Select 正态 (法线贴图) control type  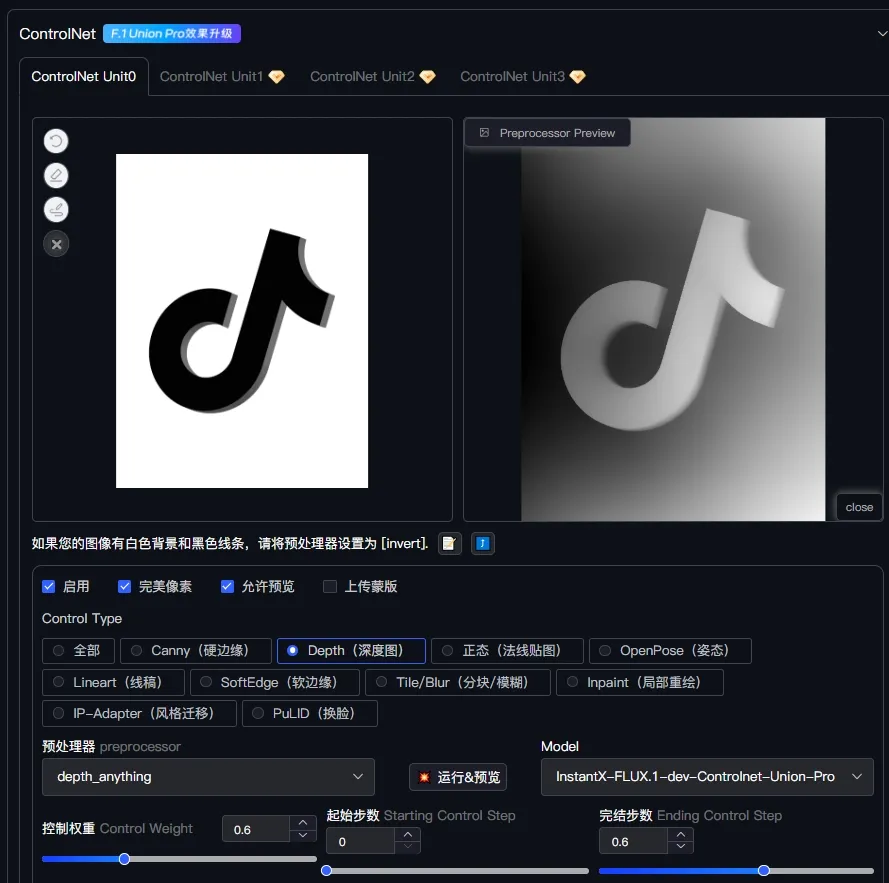507,650
